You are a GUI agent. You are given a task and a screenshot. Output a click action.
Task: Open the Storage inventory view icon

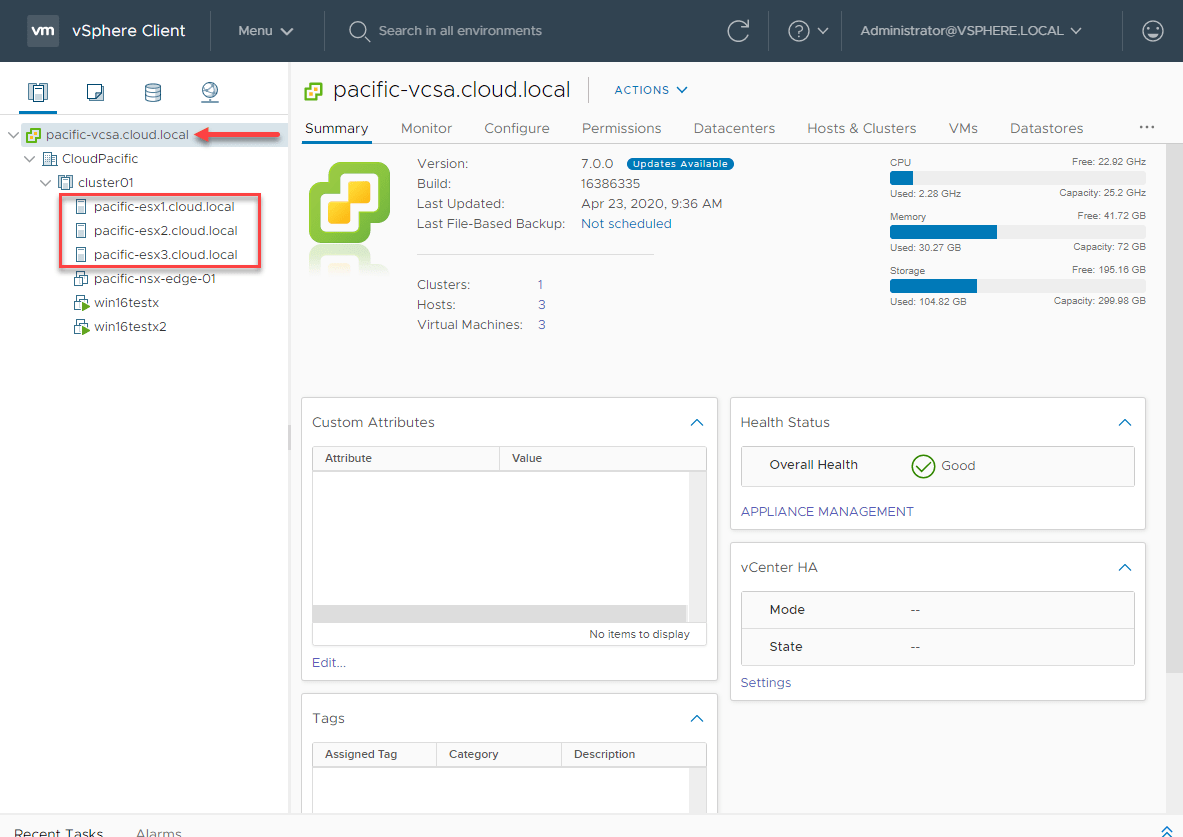pos(152,92)
